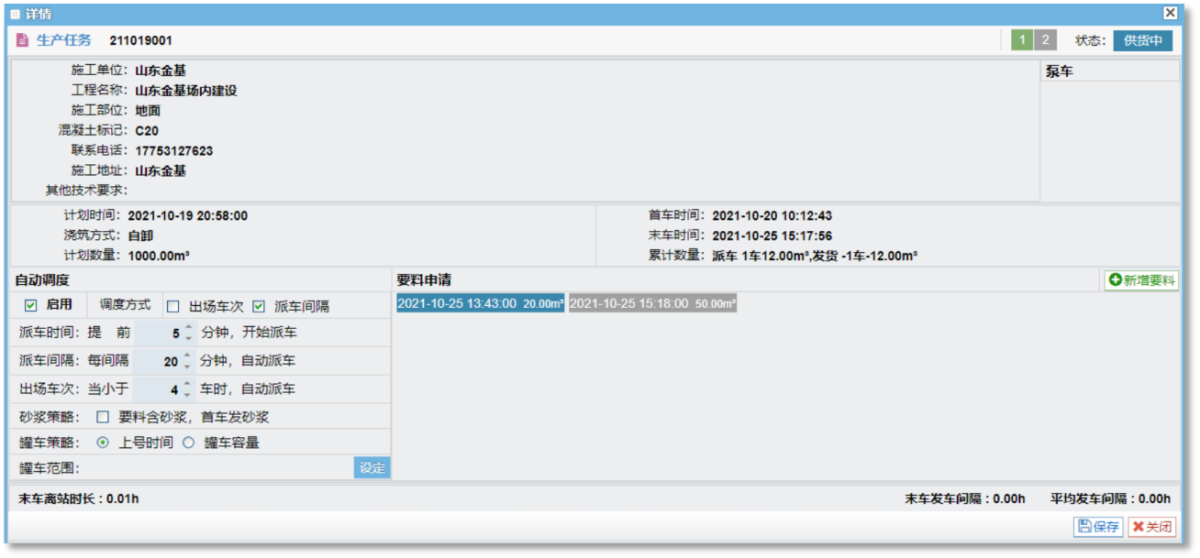Select the 上号时间 radio button
This screenshot has height=558, width=1200.
pos(103,443)
